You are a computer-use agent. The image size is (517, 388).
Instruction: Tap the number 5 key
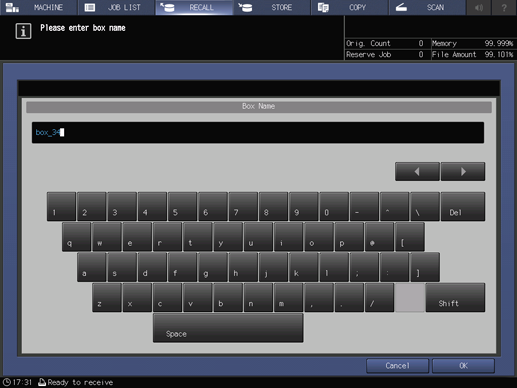[x=183, y=206]
